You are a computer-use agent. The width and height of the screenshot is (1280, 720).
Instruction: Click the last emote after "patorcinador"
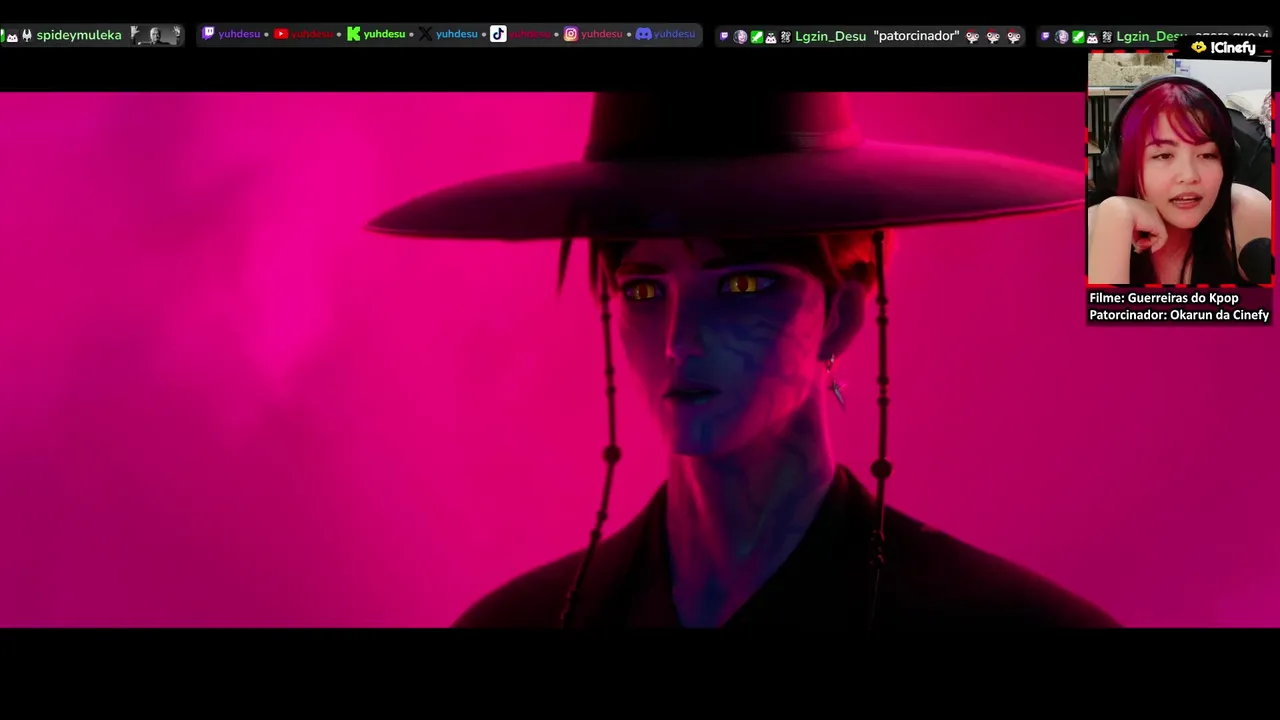point(1013,37)
